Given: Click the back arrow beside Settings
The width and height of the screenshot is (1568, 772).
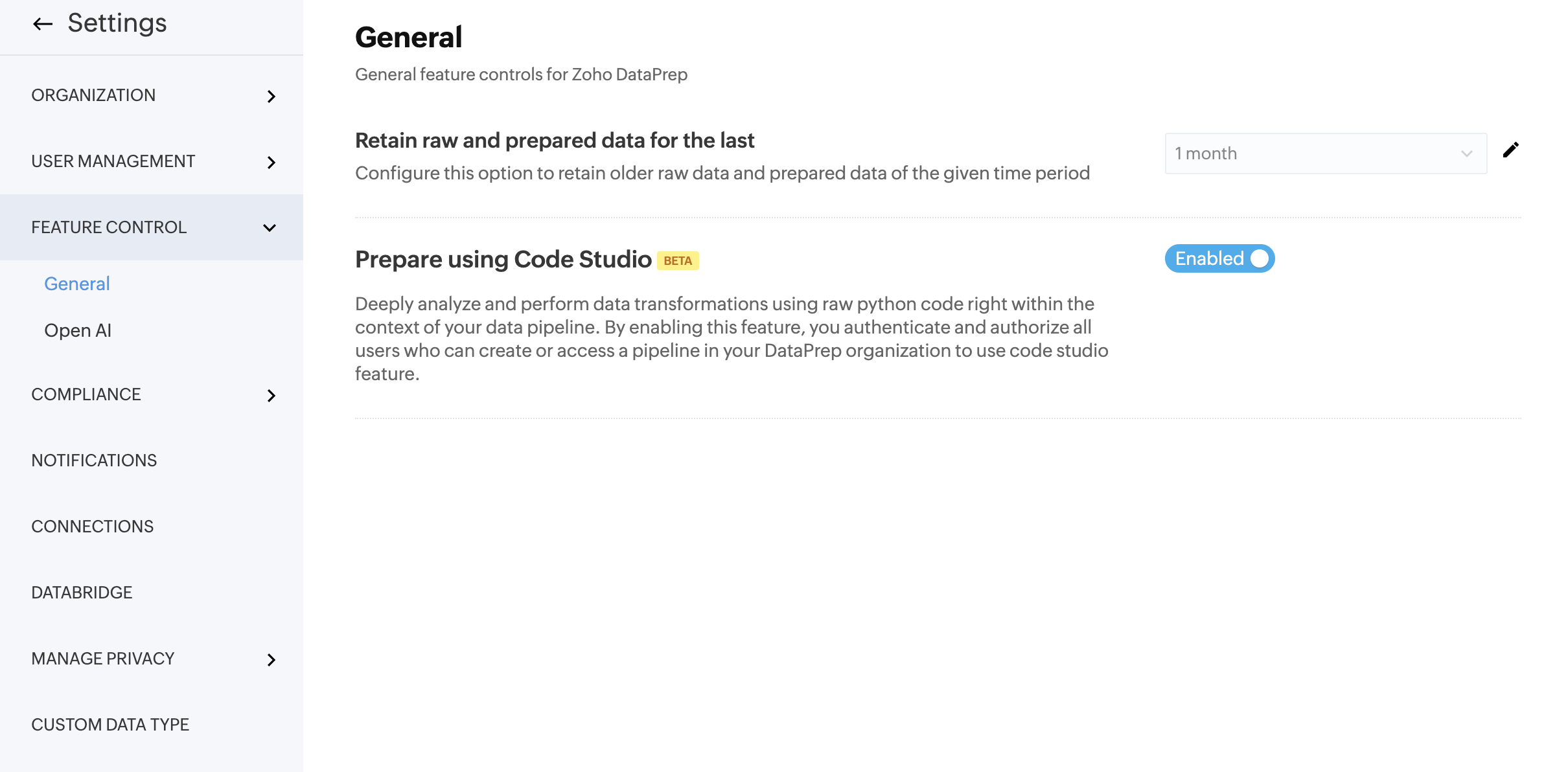Looking at the screenshot, I should point(43,24).
